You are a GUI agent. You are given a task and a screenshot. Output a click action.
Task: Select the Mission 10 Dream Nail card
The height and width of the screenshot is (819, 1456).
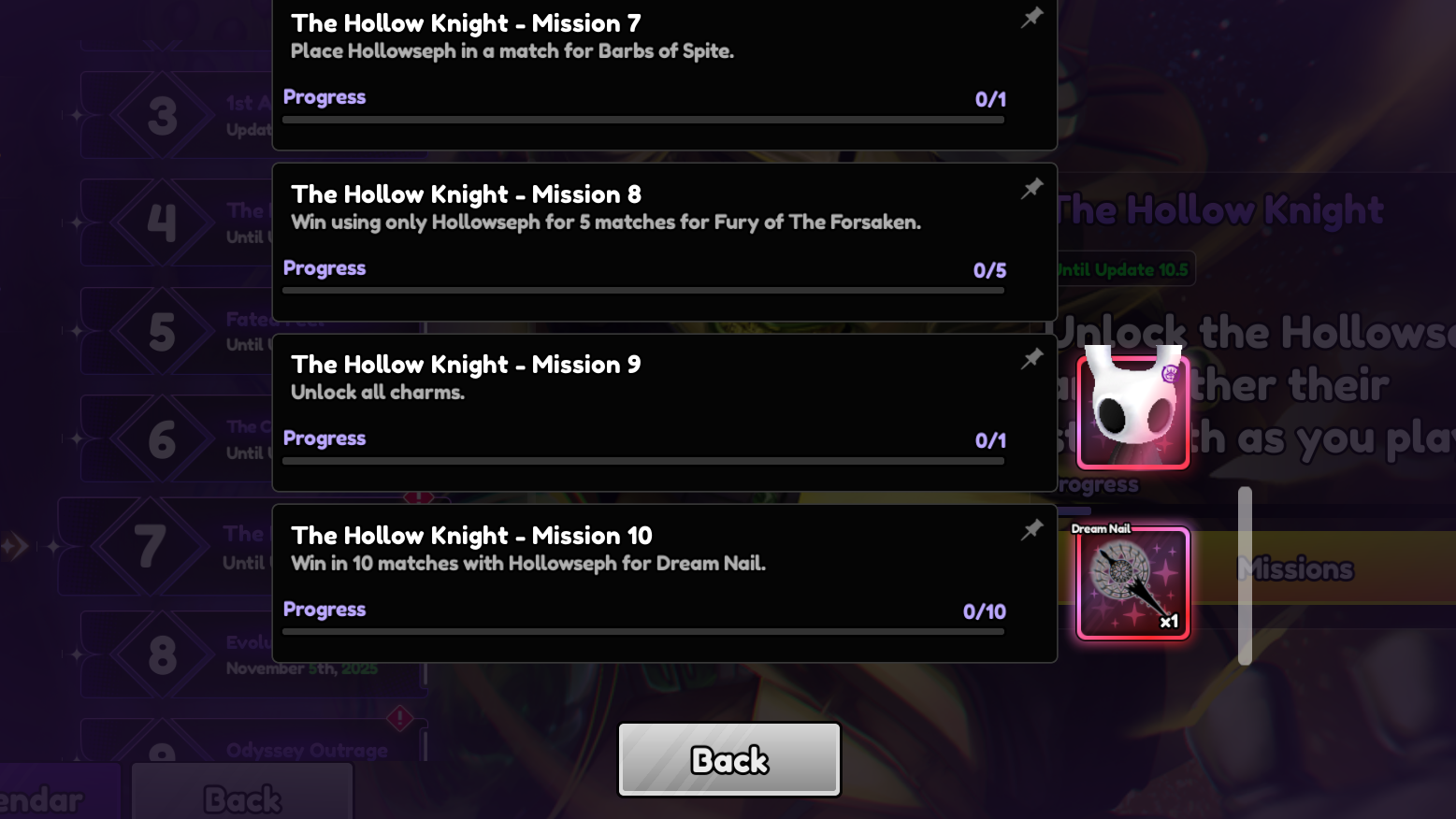[665, 583]
